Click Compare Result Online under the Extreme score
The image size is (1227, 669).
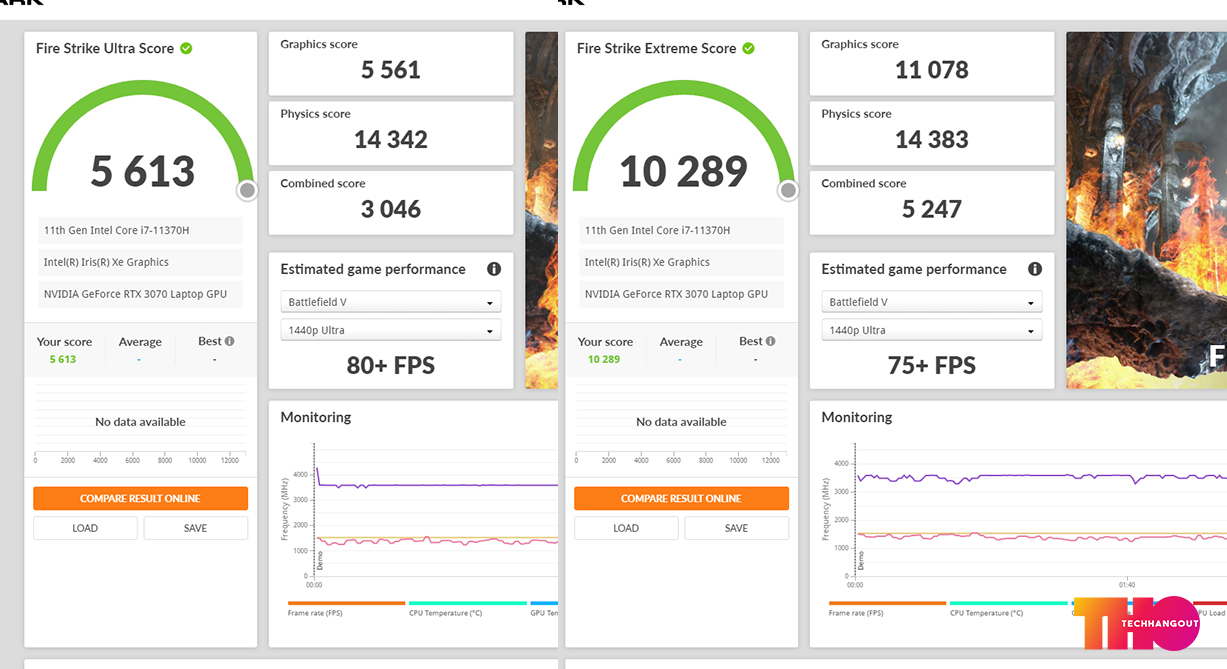click(x=681, y=499)
